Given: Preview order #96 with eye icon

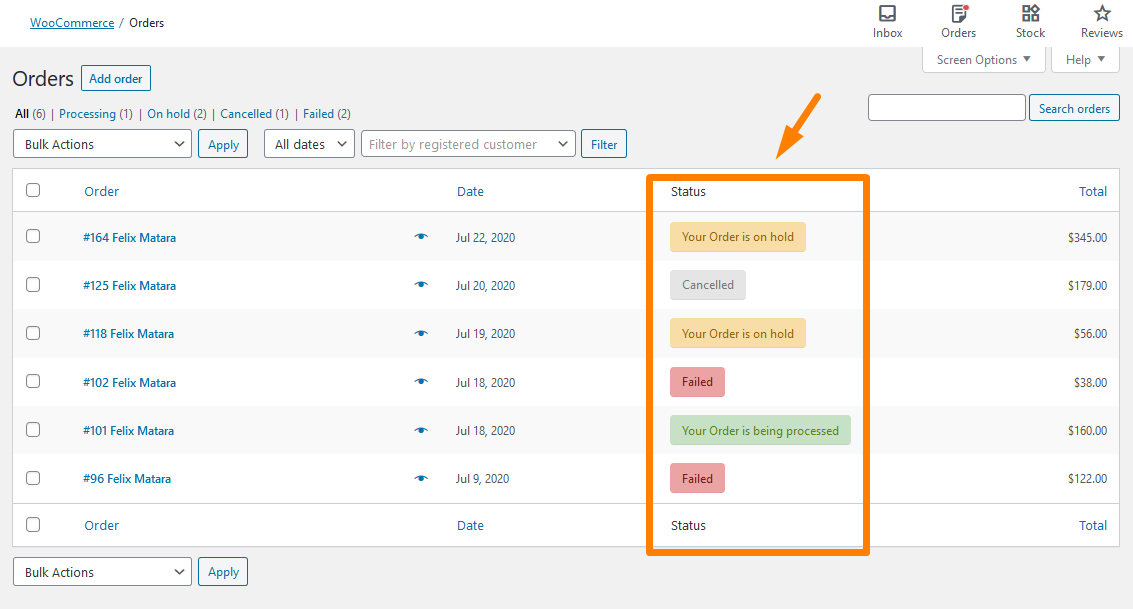Looking at the screenshot, I should 421,478.
